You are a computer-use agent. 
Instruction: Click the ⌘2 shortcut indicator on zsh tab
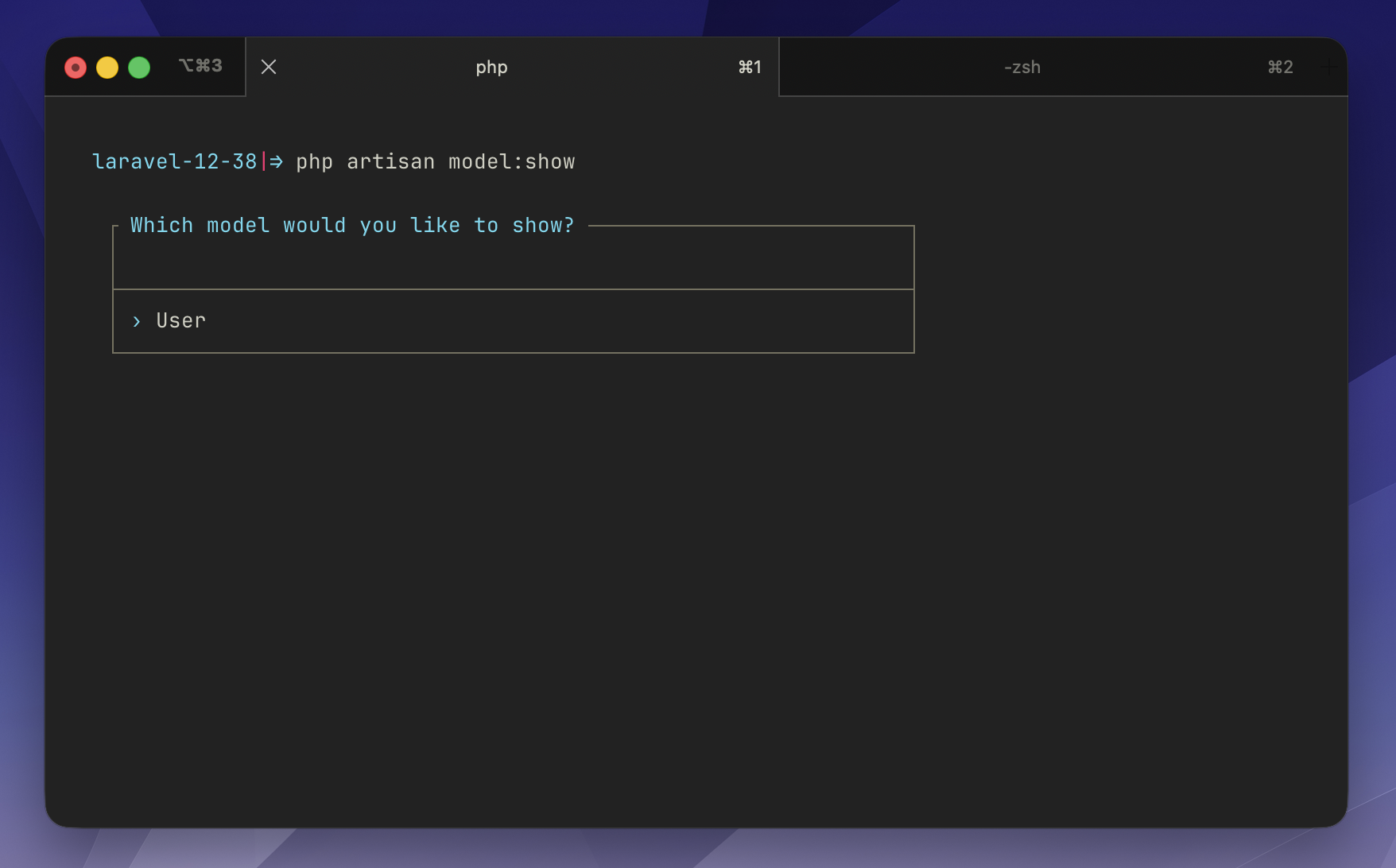1280,67
